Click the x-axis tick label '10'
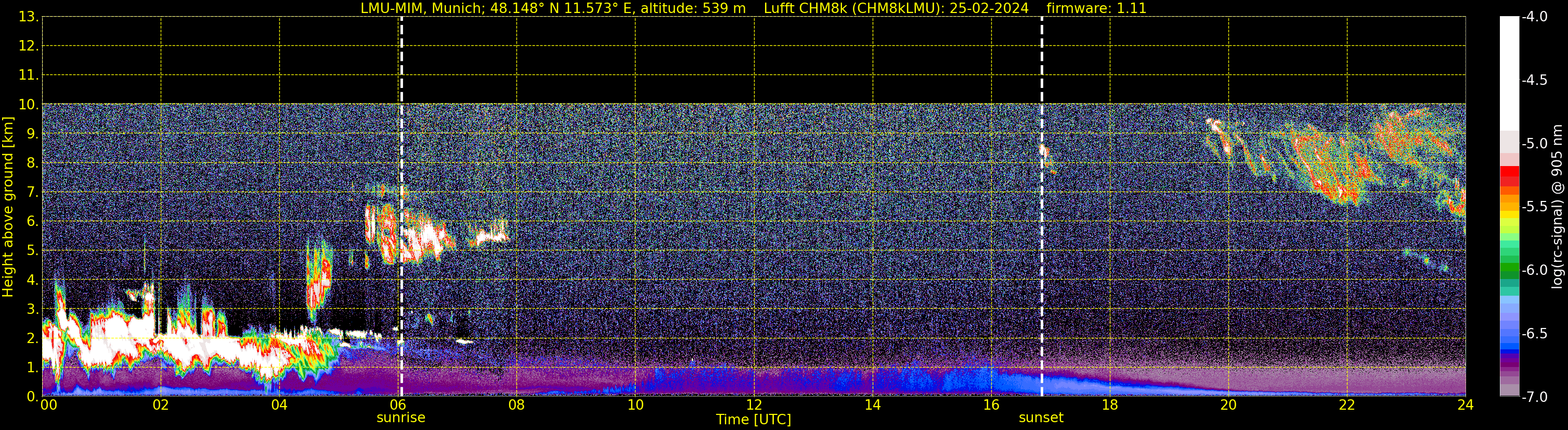This screenshot has height=430, width=1568. coord(635,405)
